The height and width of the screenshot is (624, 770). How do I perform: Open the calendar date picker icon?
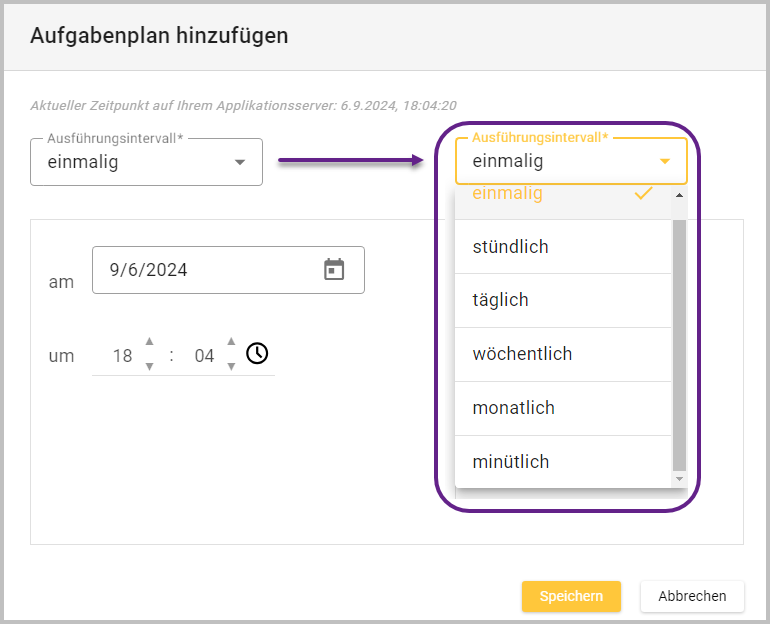[334, 269]
